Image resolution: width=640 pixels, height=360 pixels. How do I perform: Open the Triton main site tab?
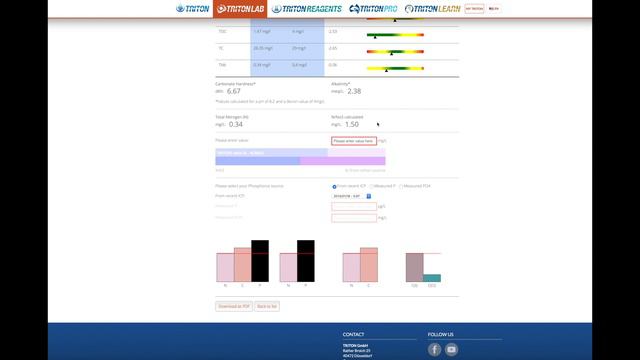click(193, 9)
